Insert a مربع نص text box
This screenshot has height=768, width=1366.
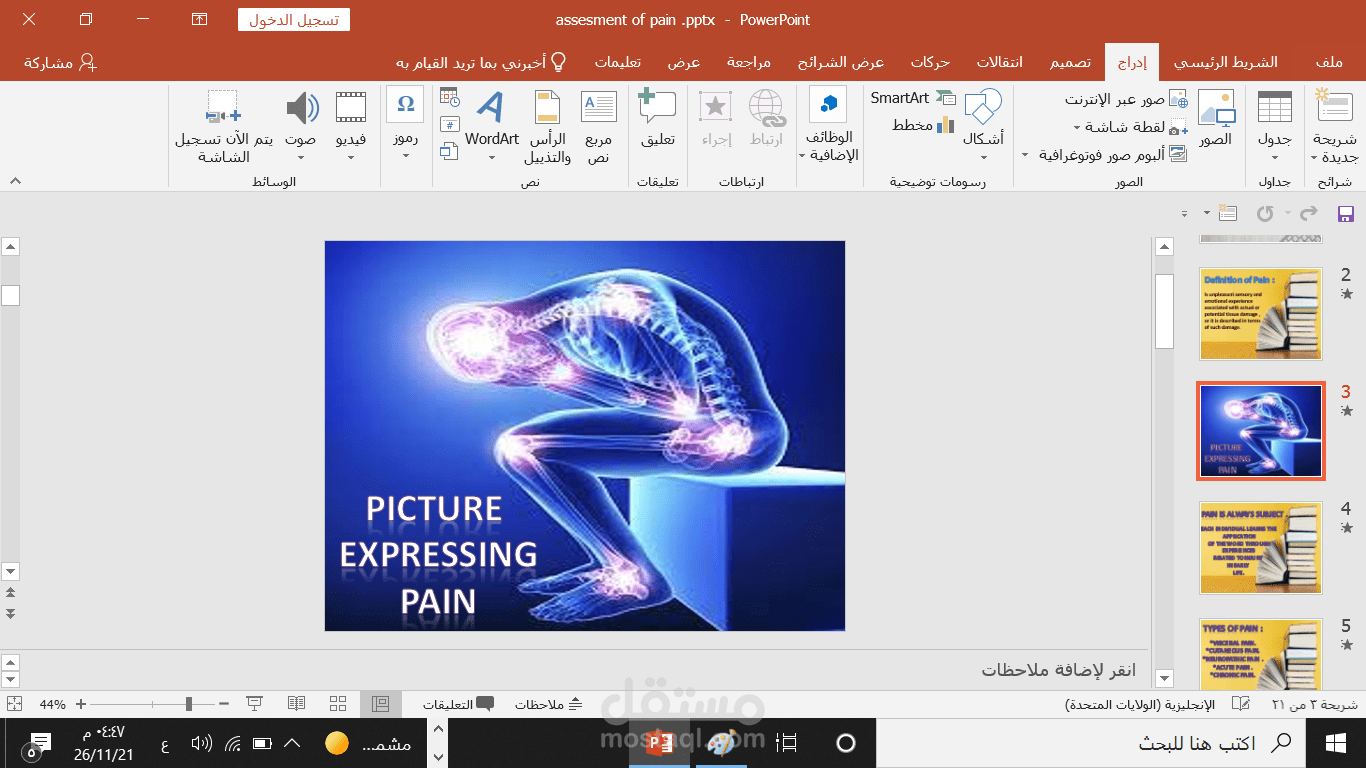[x=599, y=127]
